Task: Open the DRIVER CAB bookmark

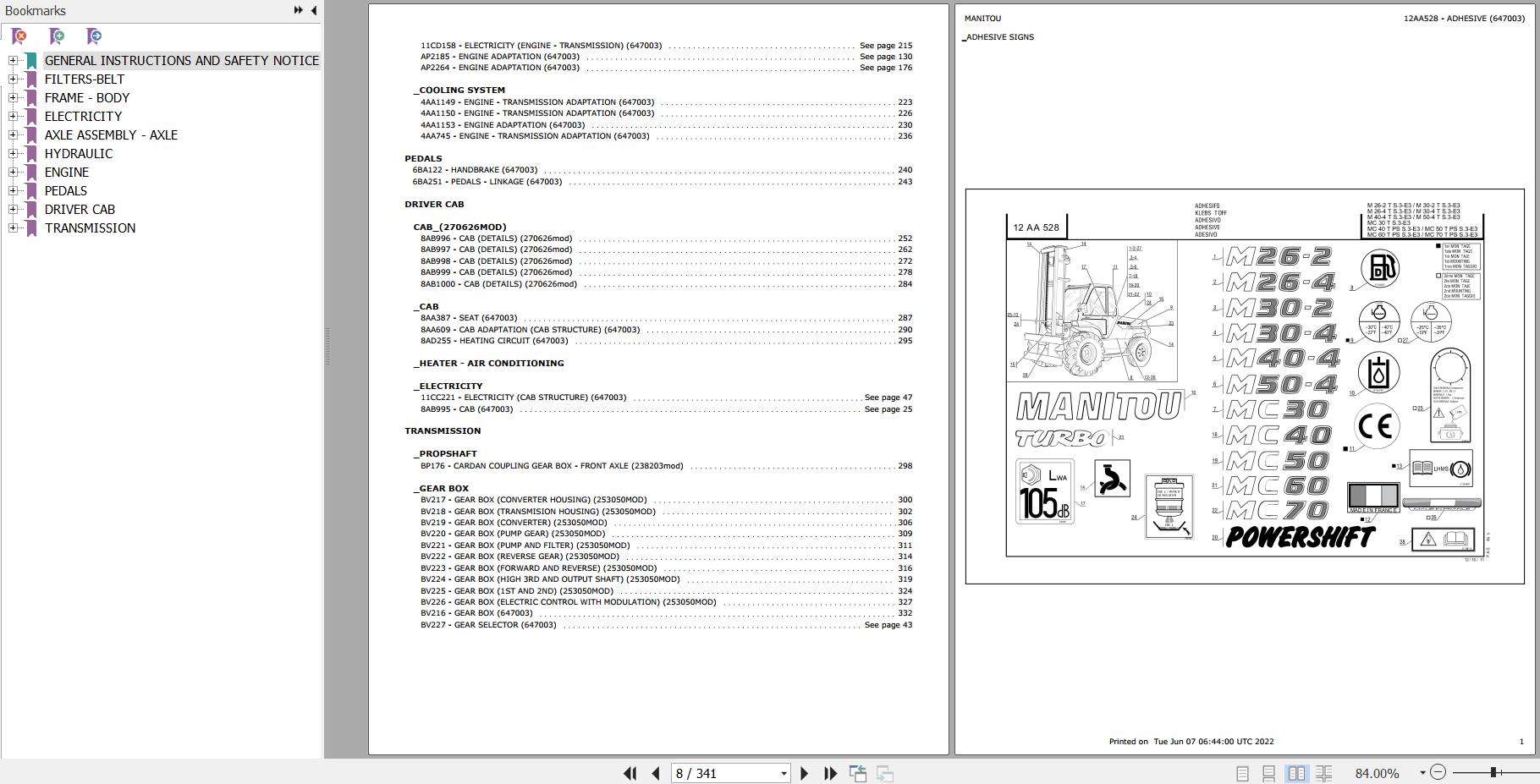Action: pos(80,210)
